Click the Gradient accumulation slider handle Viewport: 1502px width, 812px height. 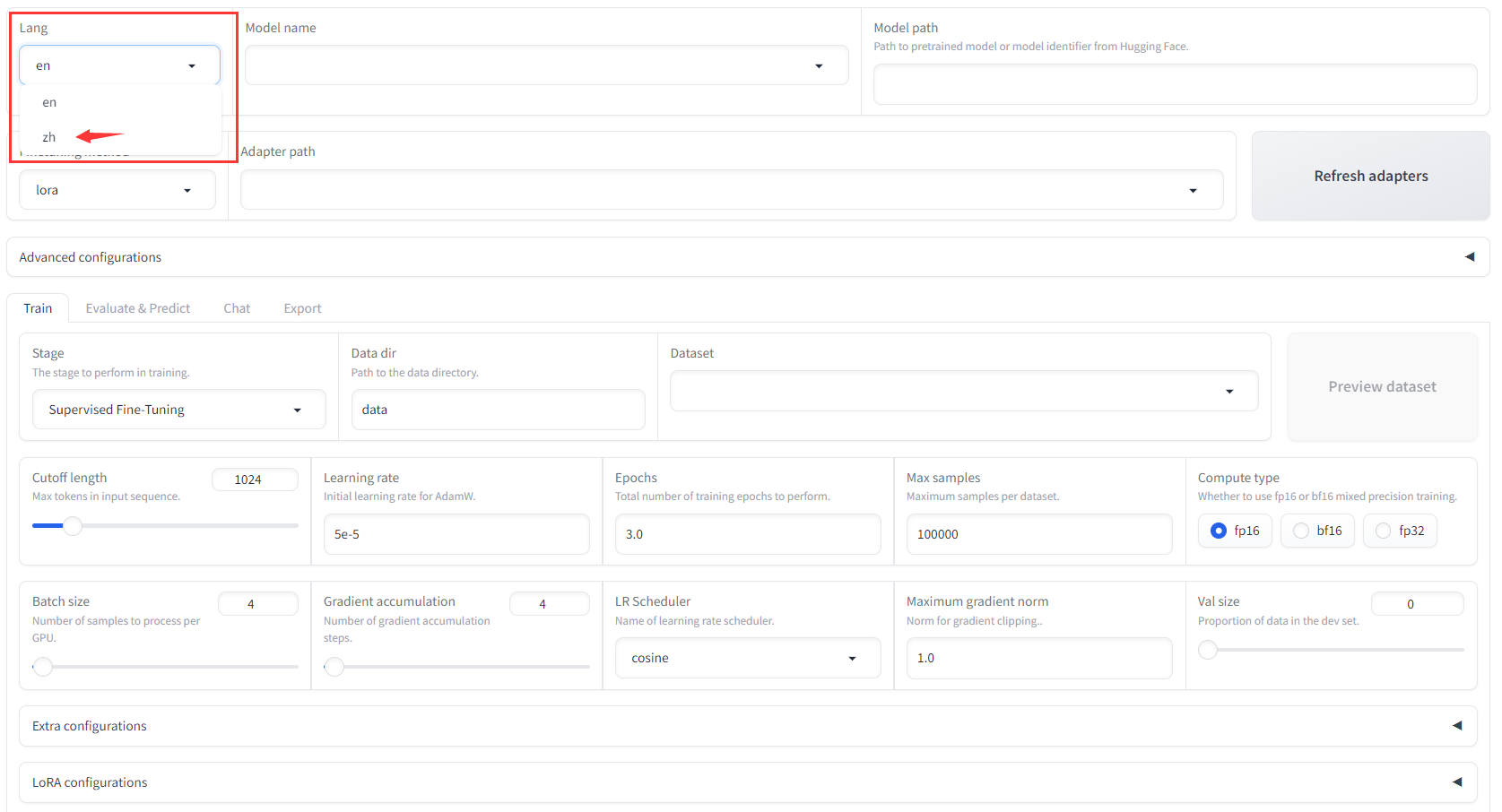pyautogui.click(x=334, y=667)
